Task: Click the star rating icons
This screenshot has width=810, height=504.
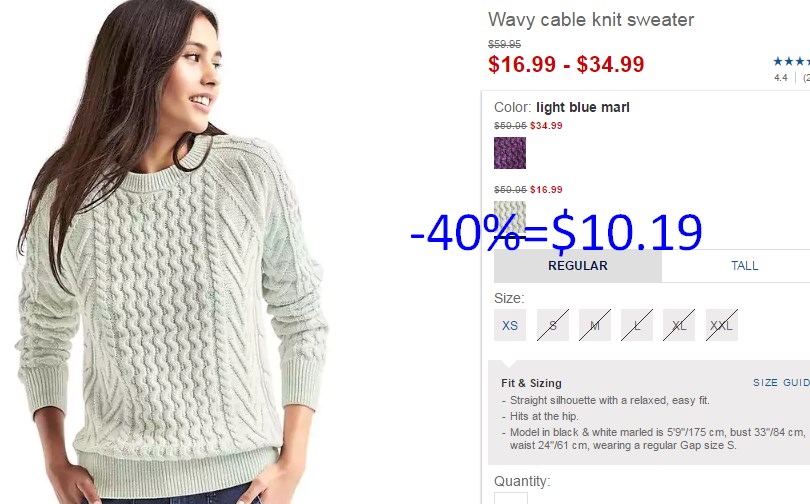Action: click(x=791, y=61)
